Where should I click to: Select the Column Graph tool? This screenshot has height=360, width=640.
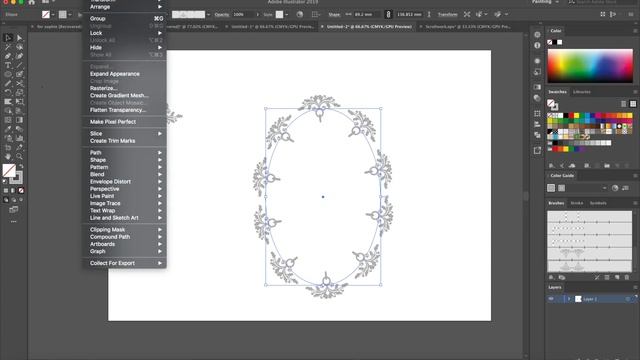[x=19, y=138]
